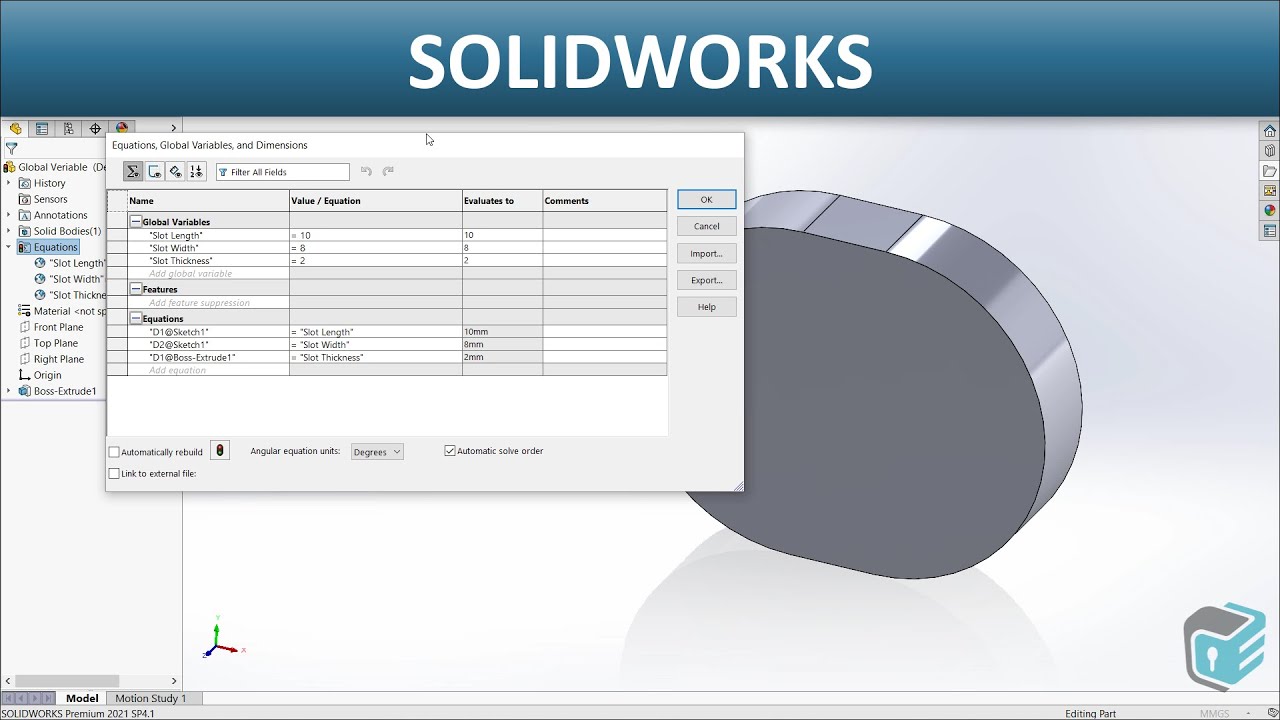The image size is (1280, 720).
Task: Open the DimXpertManager crosshair tab
Action: tap(95, 128)
